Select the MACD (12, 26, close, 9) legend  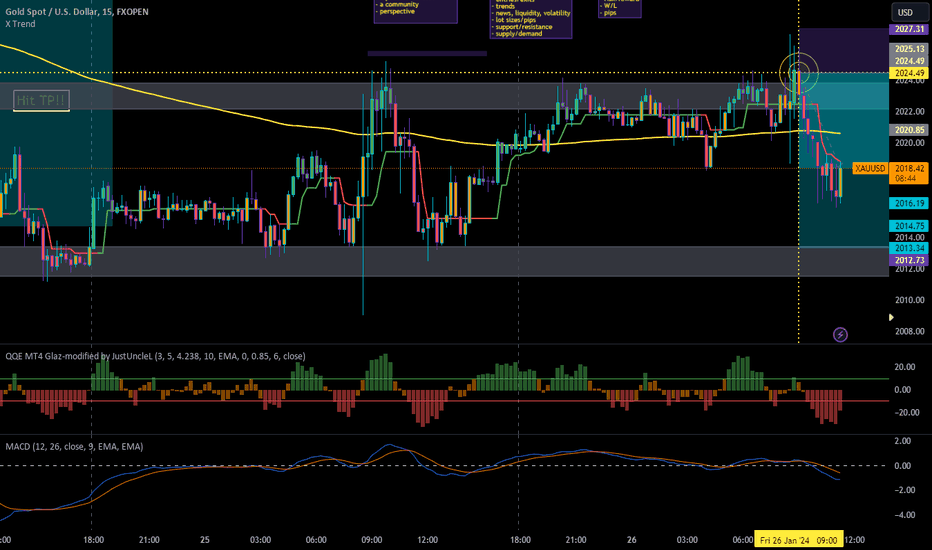pos(74,447)
